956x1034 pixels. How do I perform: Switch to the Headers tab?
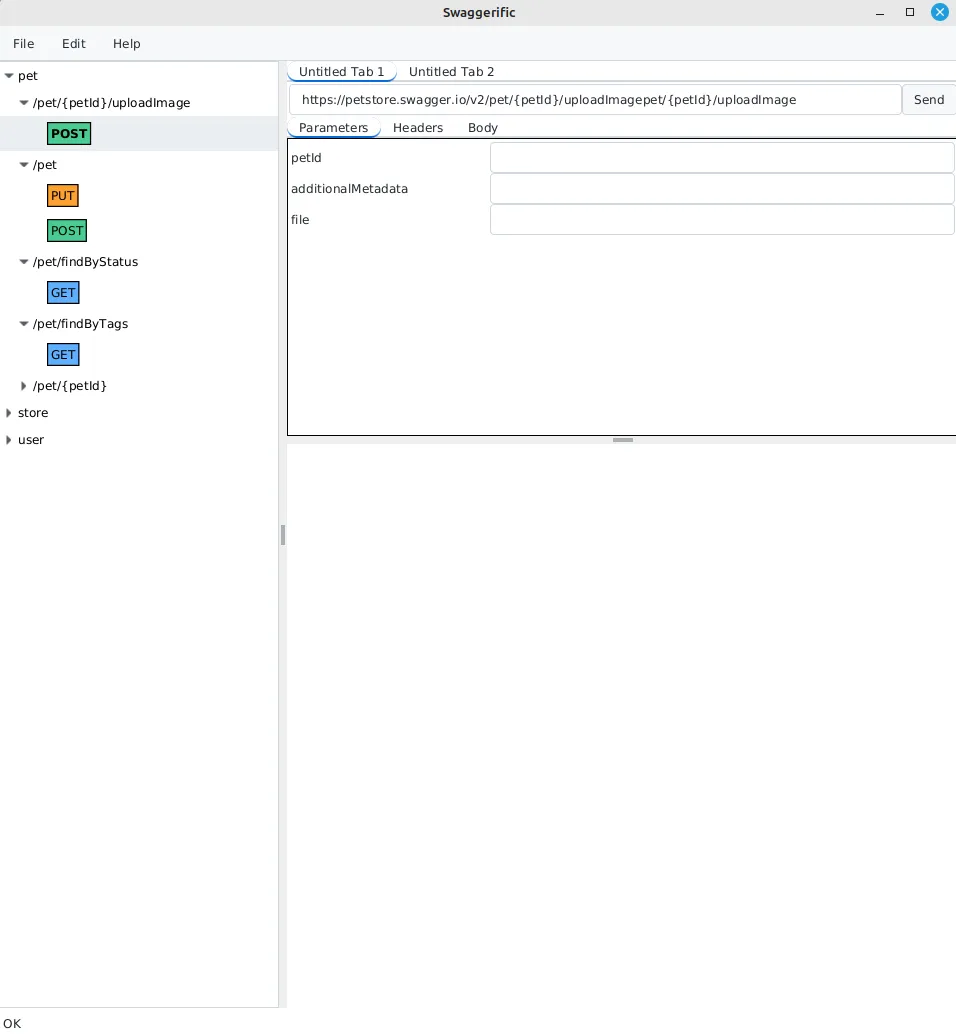tap(418, 127)
